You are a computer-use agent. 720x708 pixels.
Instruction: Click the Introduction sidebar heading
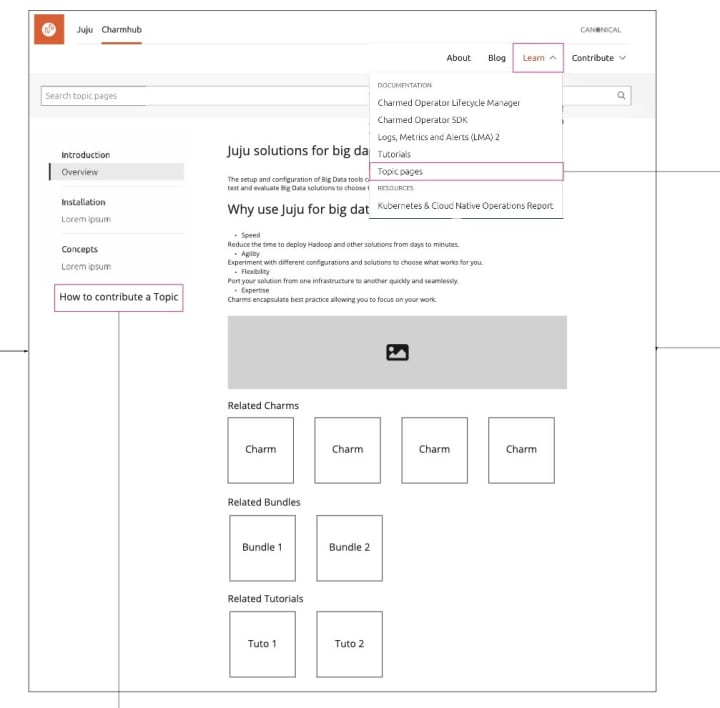tap(85, 155)
